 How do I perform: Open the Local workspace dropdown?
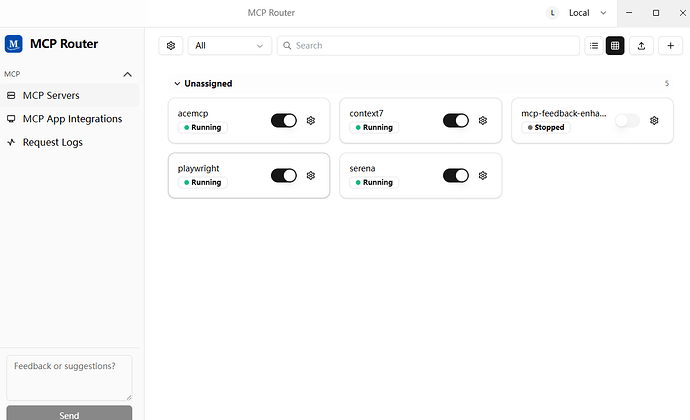[587, 13]
